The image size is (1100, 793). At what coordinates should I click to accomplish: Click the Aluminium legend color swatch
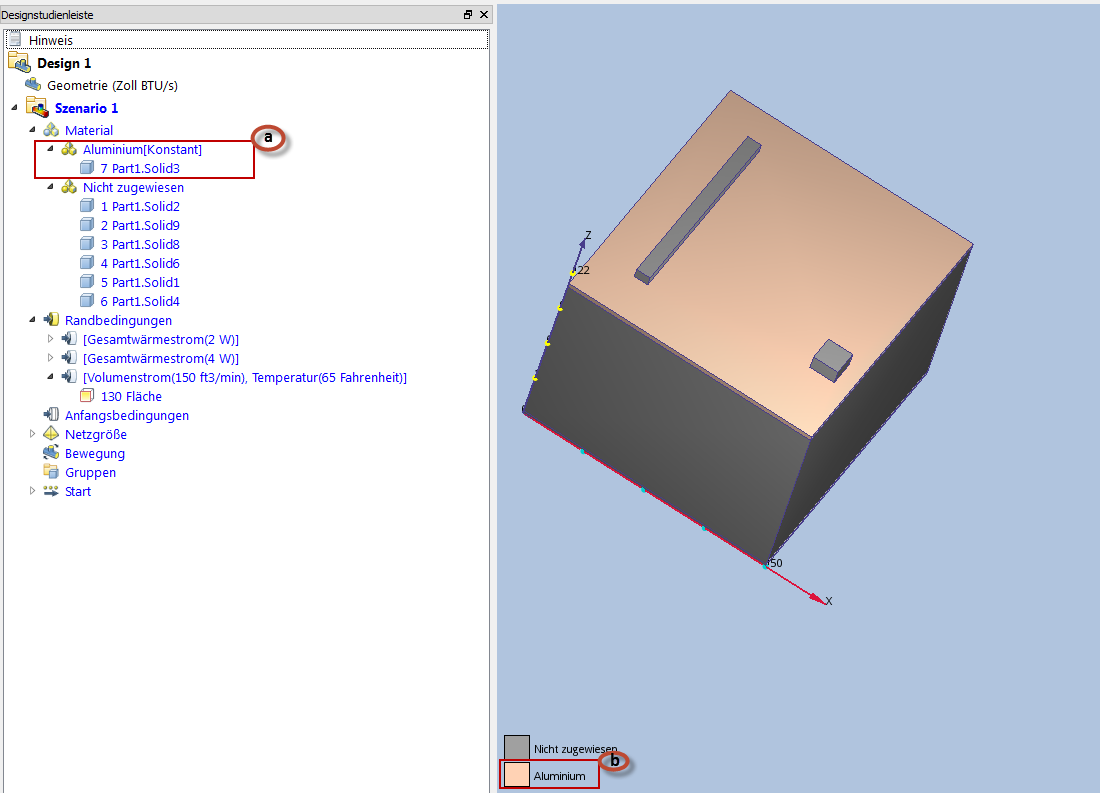pyautogui.click(x=517, y=775)
